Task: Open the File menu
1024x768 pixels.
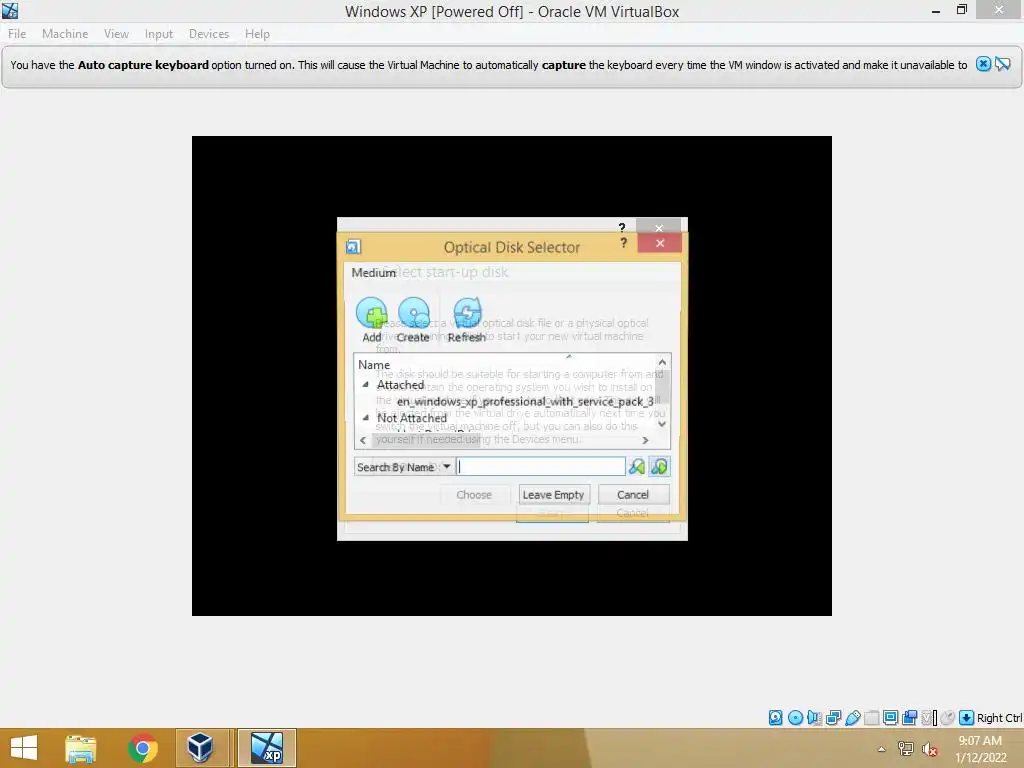Action: coord(17,34)
